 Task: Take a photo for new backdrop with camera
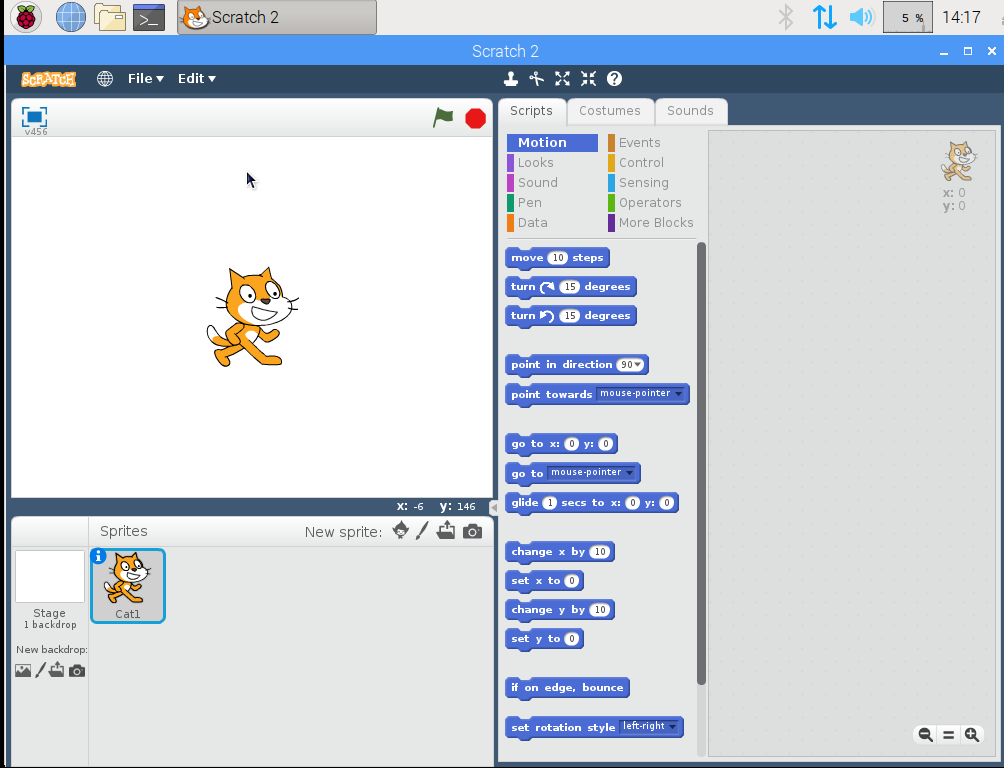(x=77, y=670)
